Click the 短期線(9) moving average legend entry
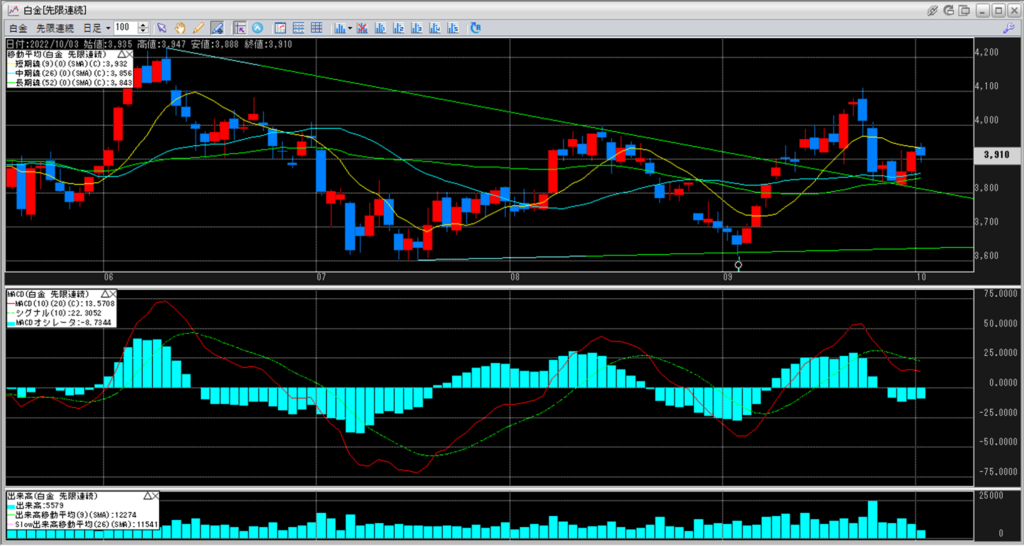1024x546 pixels. coord(69,65)
